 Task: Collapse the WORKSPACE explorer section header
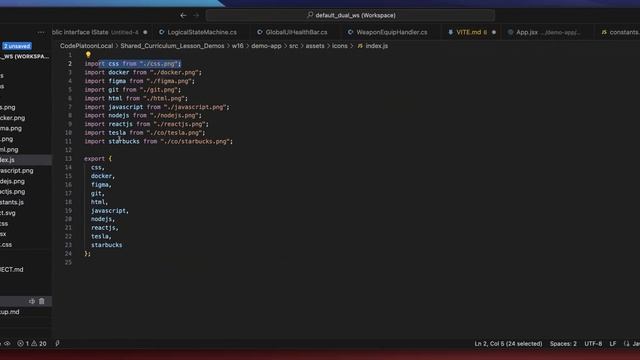point(26,57)
